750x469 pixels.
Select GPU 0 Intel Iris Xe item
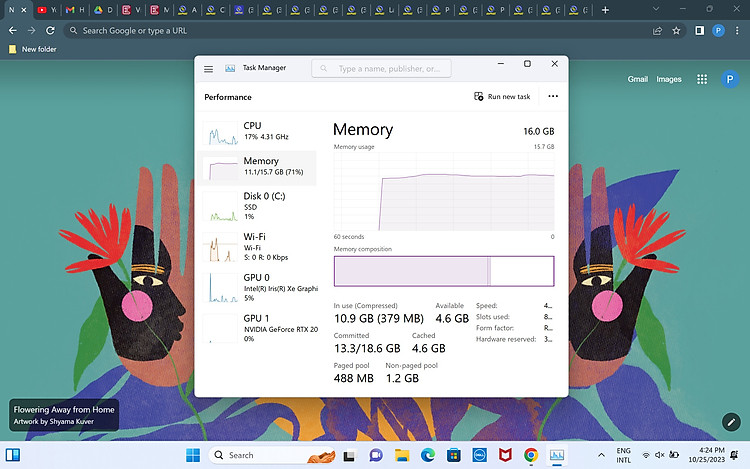pyautogui.click(x=257, y=287)
